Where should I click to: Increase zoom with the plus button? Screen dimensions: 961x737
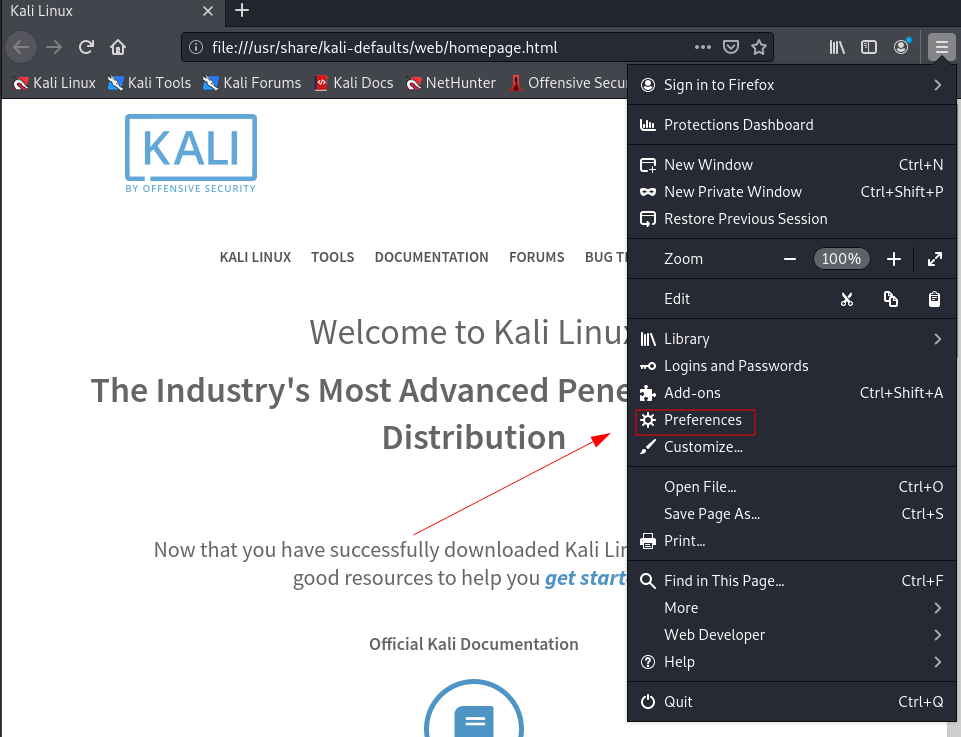tap(893, 258)
